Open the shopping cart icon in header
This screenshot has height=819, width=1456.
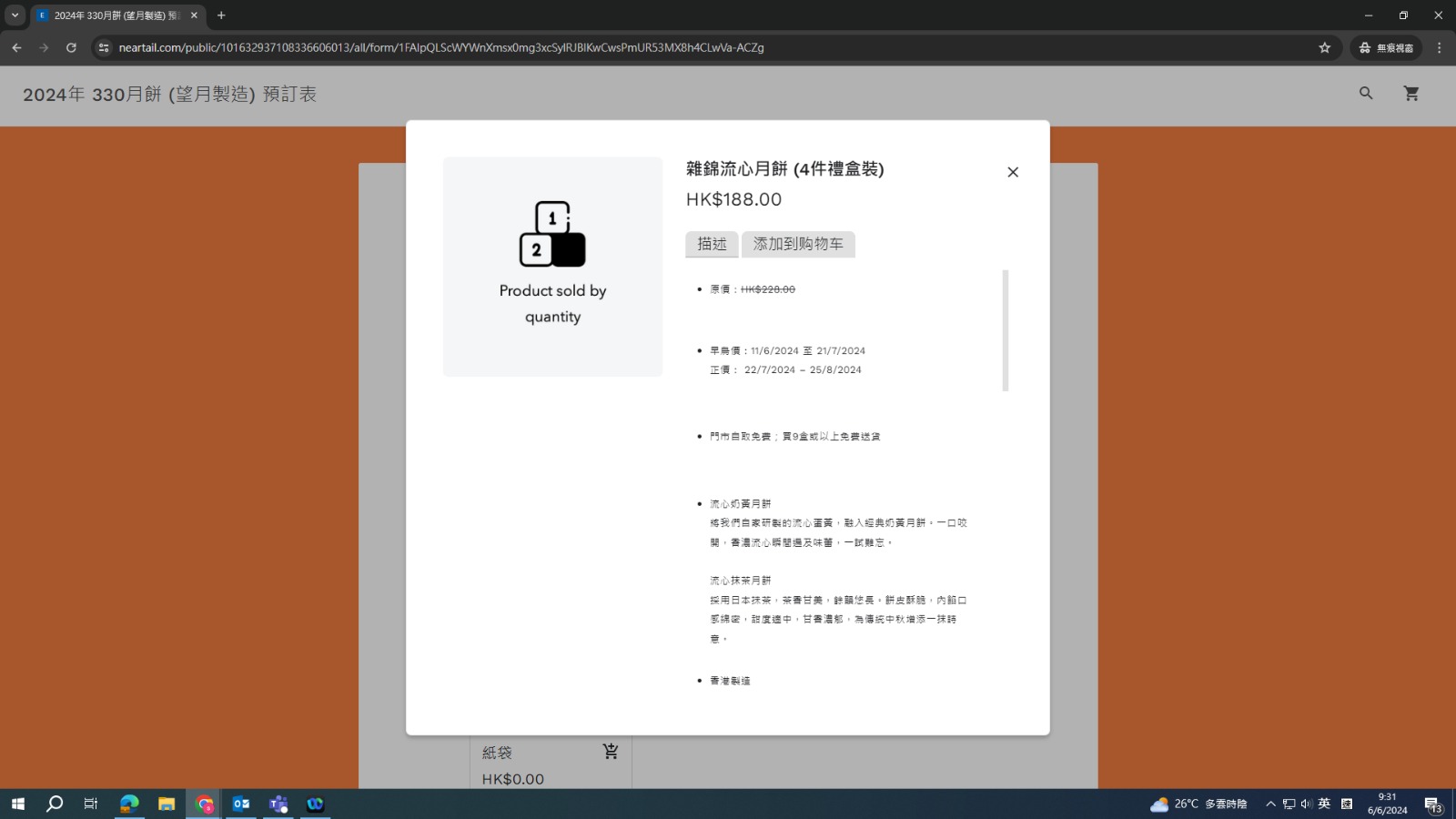tap(1411, 94)
